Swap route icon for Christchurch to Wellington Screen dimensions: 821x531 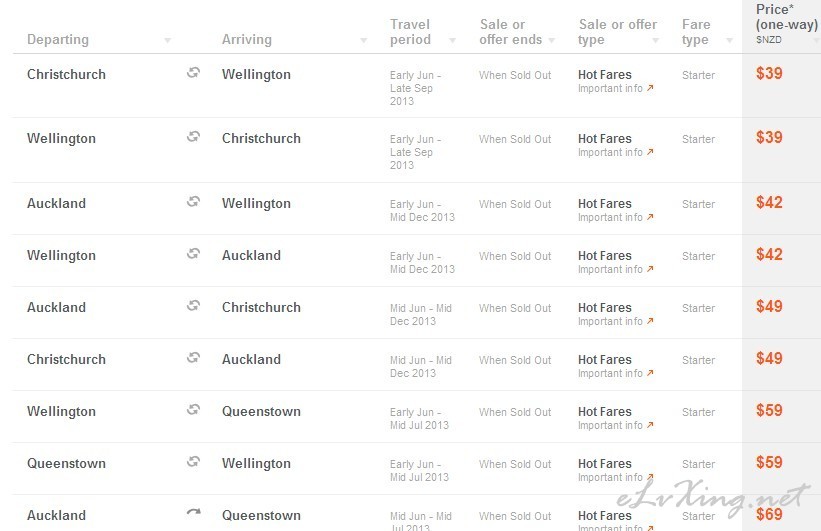click(x=194, y=73)
